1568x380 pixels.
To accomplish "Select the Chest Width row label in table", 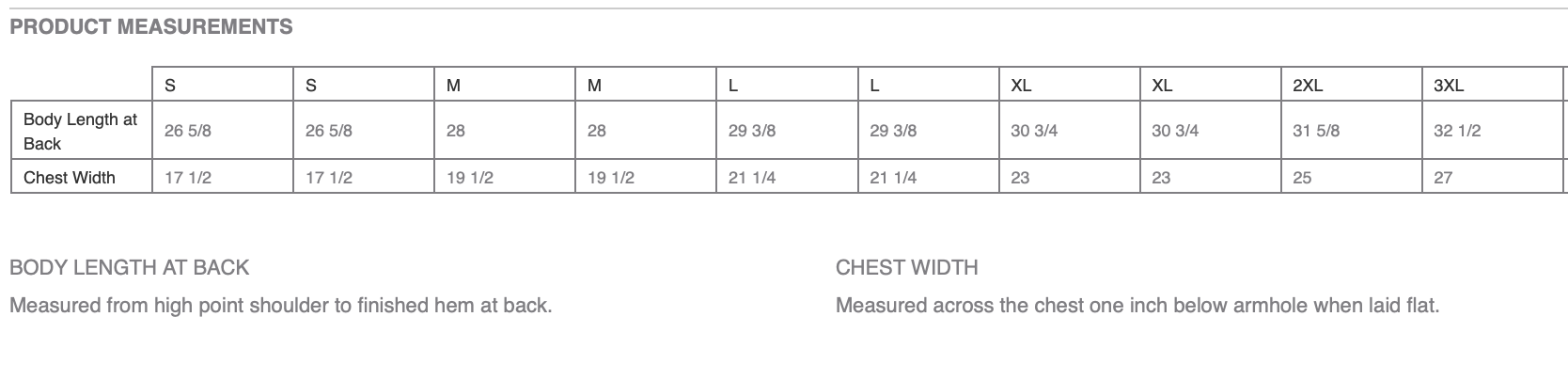I will coord(81,177).
